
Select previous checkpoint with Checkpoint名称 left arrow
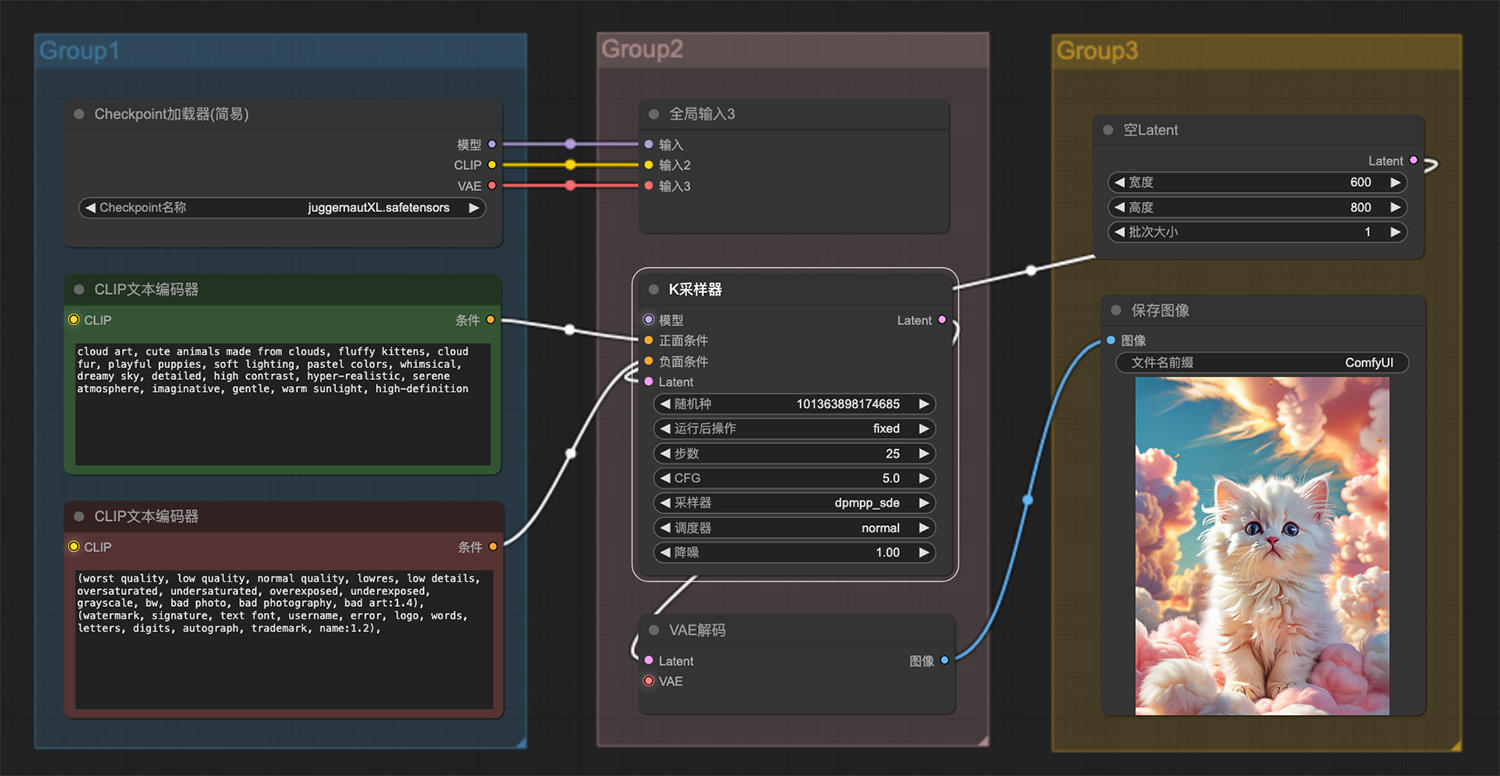coord(90,208)
